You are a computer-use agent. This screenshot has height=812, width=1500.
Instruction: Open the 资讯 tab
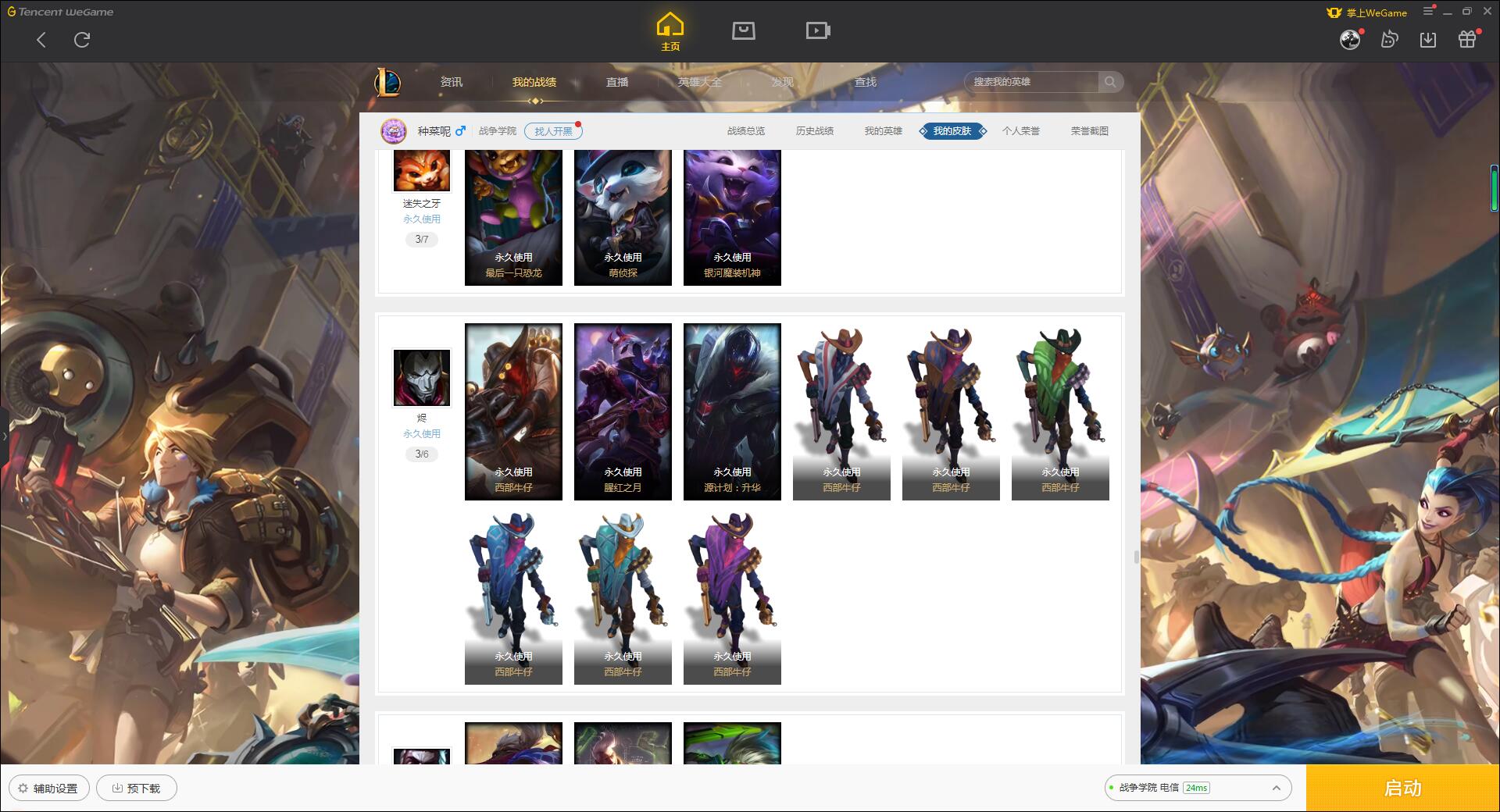pos(452,82)
